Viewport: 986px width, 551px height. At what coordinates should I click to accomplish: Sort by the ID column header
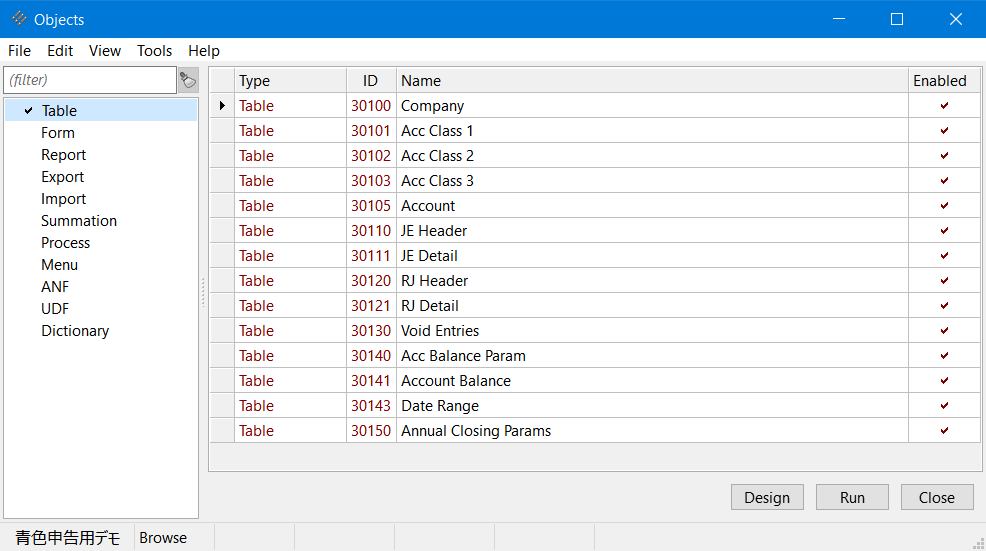click(371, 81)
